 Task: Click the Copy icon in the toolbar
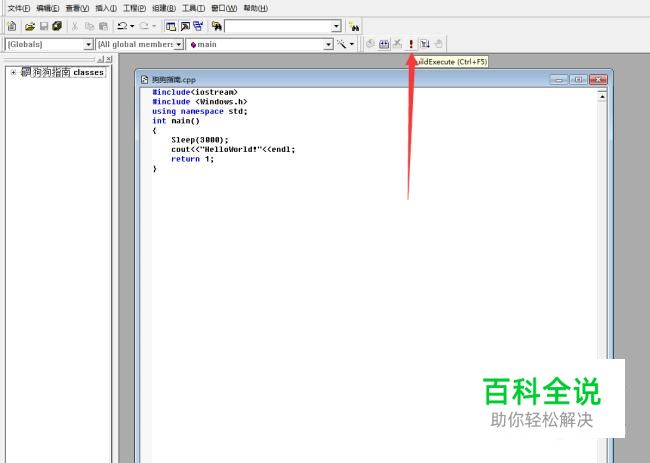[89, 27]
